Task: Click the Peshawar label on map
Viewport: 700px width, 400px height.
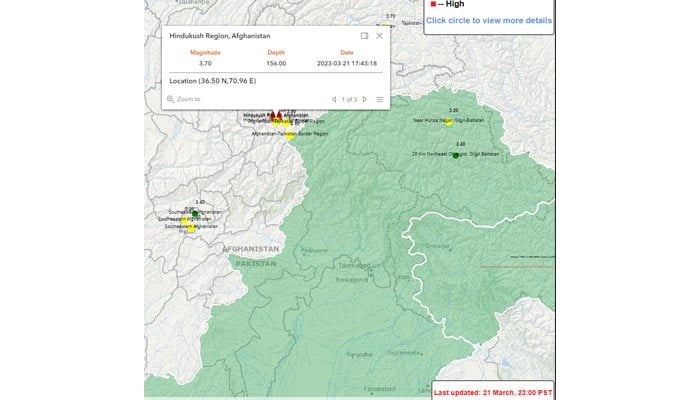Action: (x=314, y=250)
